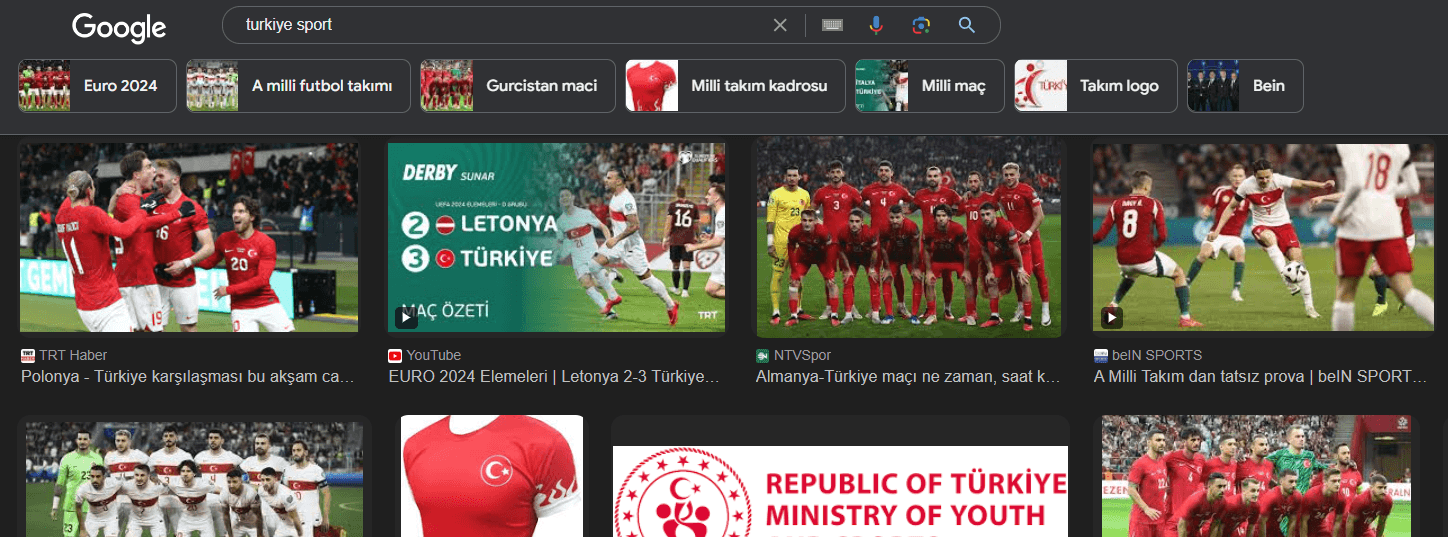Click the Google logo
This screenshot has width=1448, height=537.
click(119, 27)
